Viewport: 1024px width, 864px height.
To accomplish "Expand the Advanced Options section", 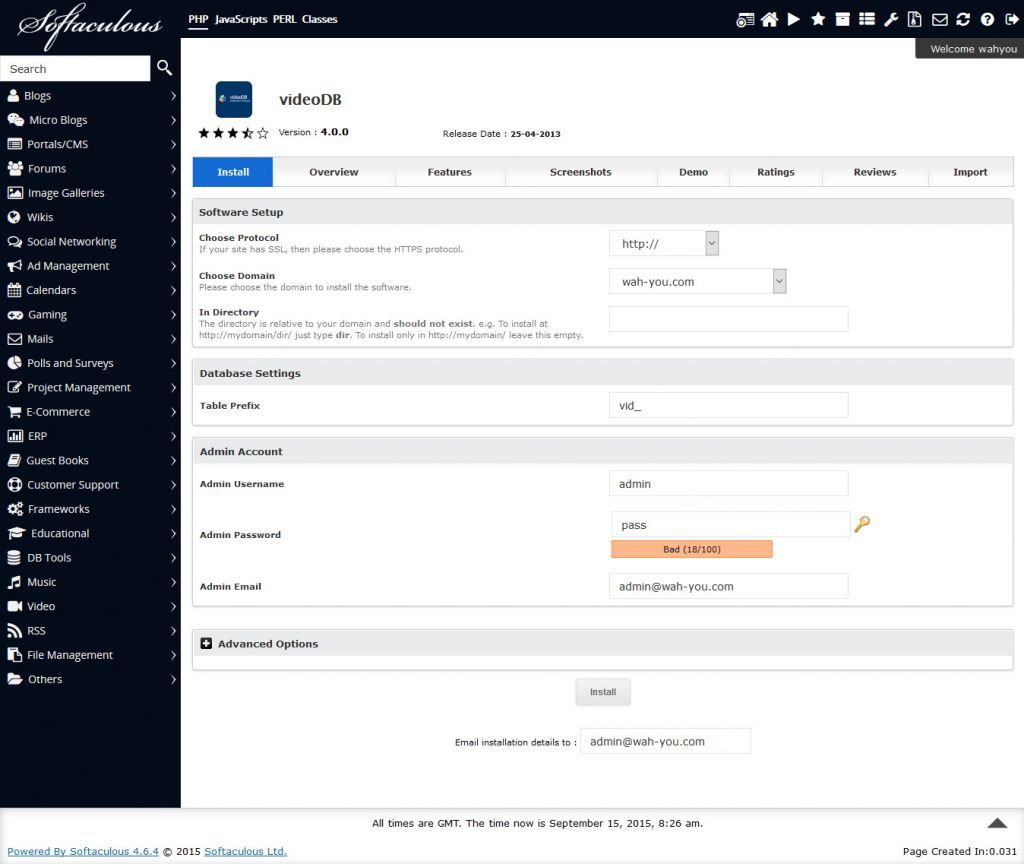I will pyautogui.click(x=207, y=644).
